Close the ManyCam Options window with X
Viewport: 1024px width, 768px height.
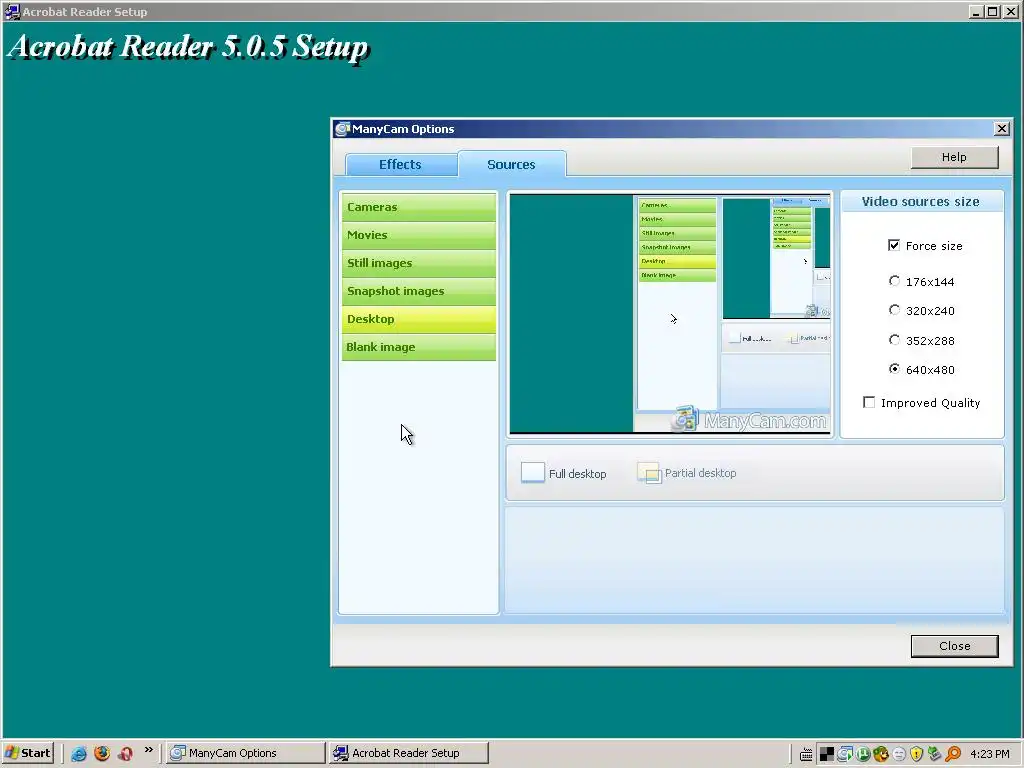(x=1002, y=129)
